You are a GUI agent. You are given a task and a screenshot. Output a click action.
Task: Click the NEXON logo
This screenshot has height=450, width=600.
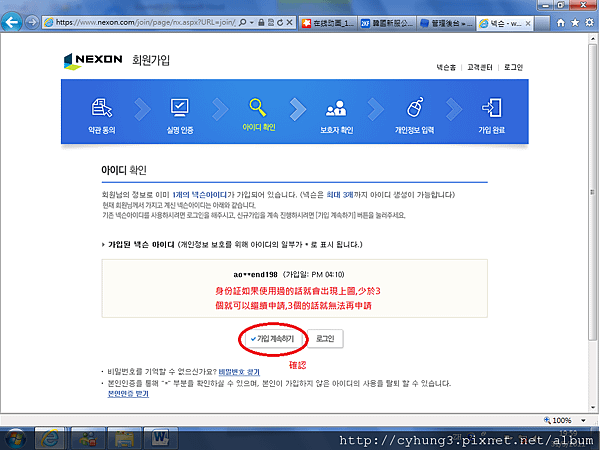point(93,61)
